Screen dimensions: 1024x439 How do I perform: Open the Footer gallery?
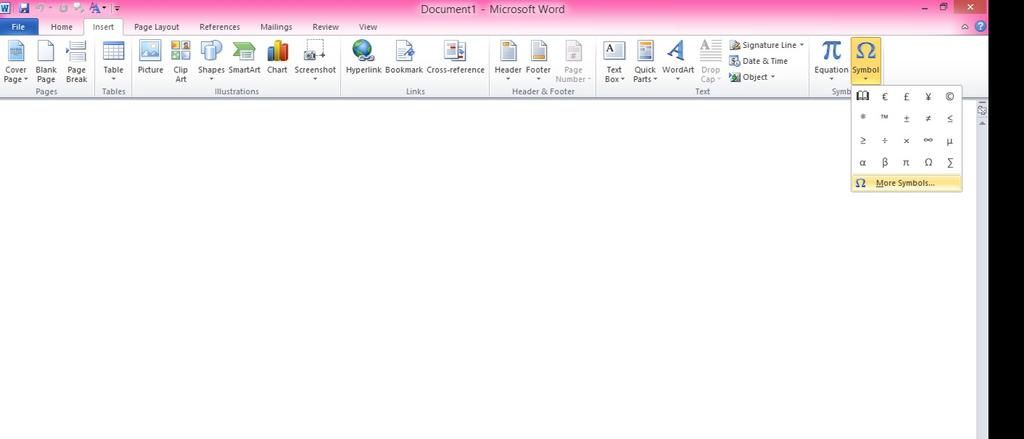click(x=538, y=62)
